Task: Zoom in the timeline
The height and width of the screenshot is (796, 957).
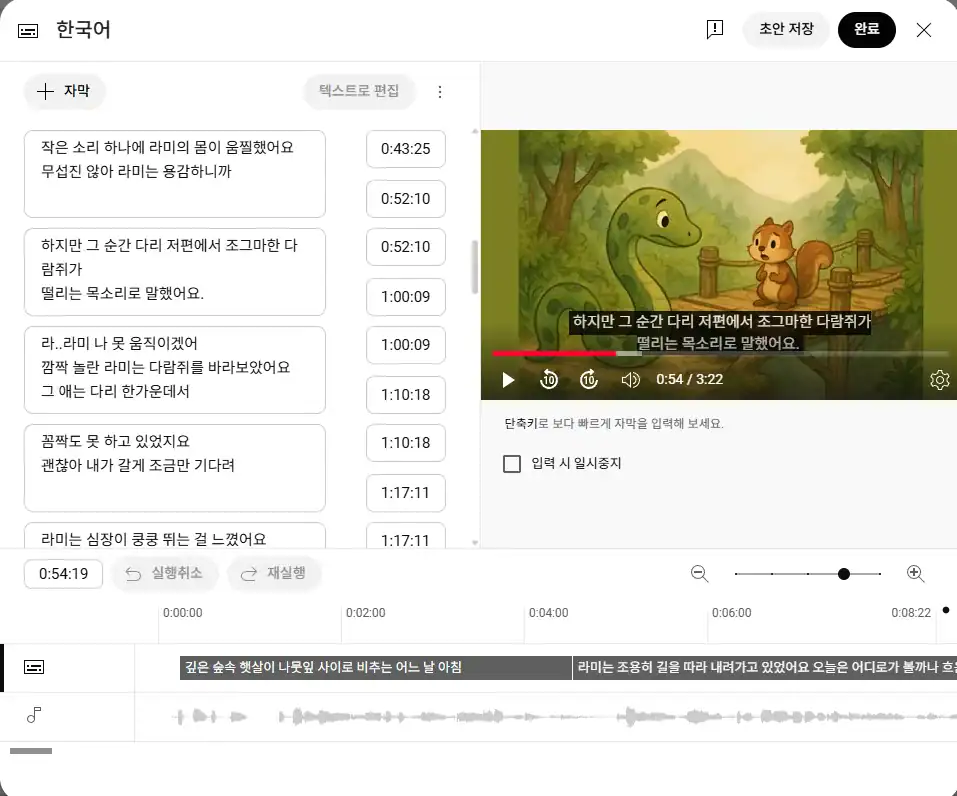Action: (x=914, y=574)
